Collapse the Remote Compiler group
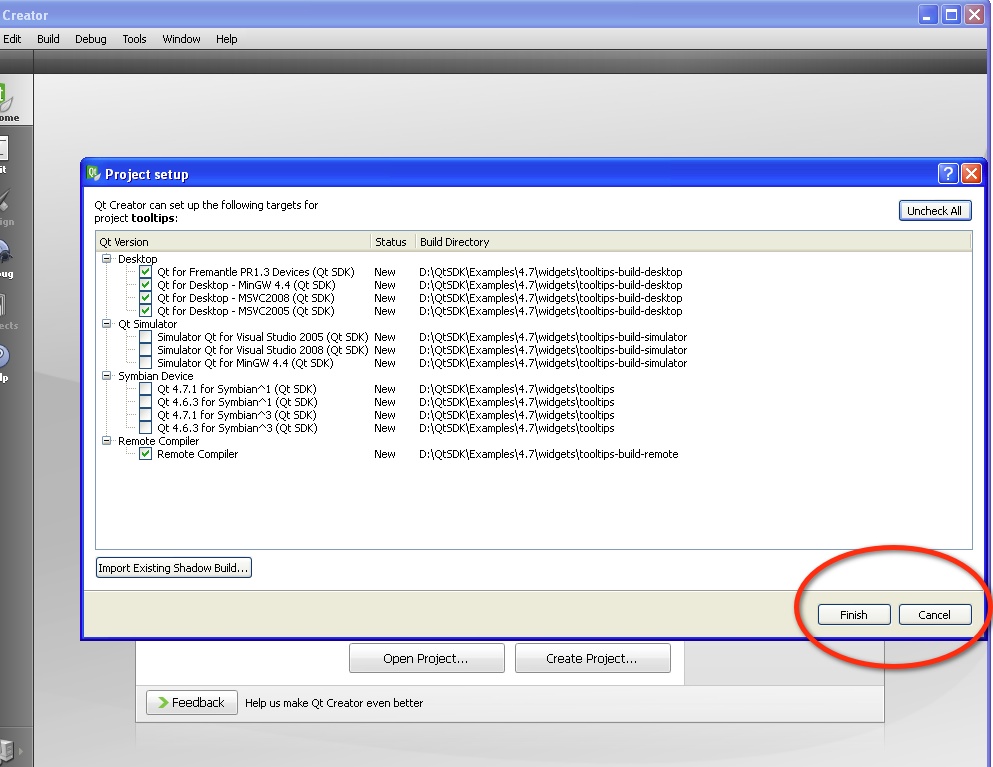This screenshot has height=767, width=993. pos(106,441)
